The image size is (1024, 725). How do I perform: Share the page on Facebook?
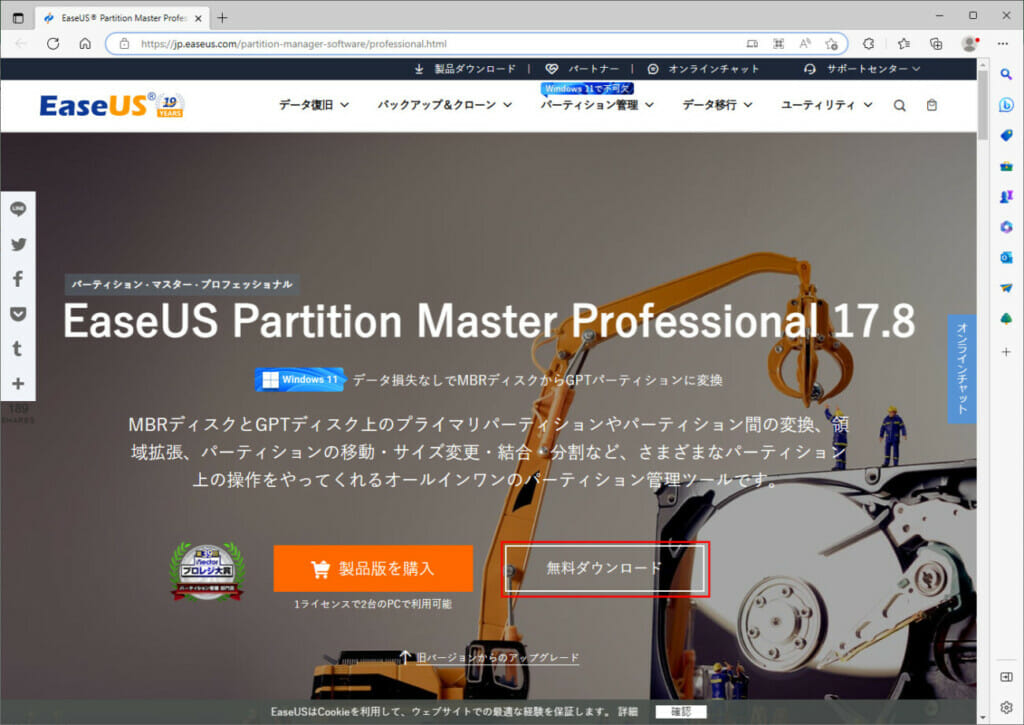coord(18,280)
